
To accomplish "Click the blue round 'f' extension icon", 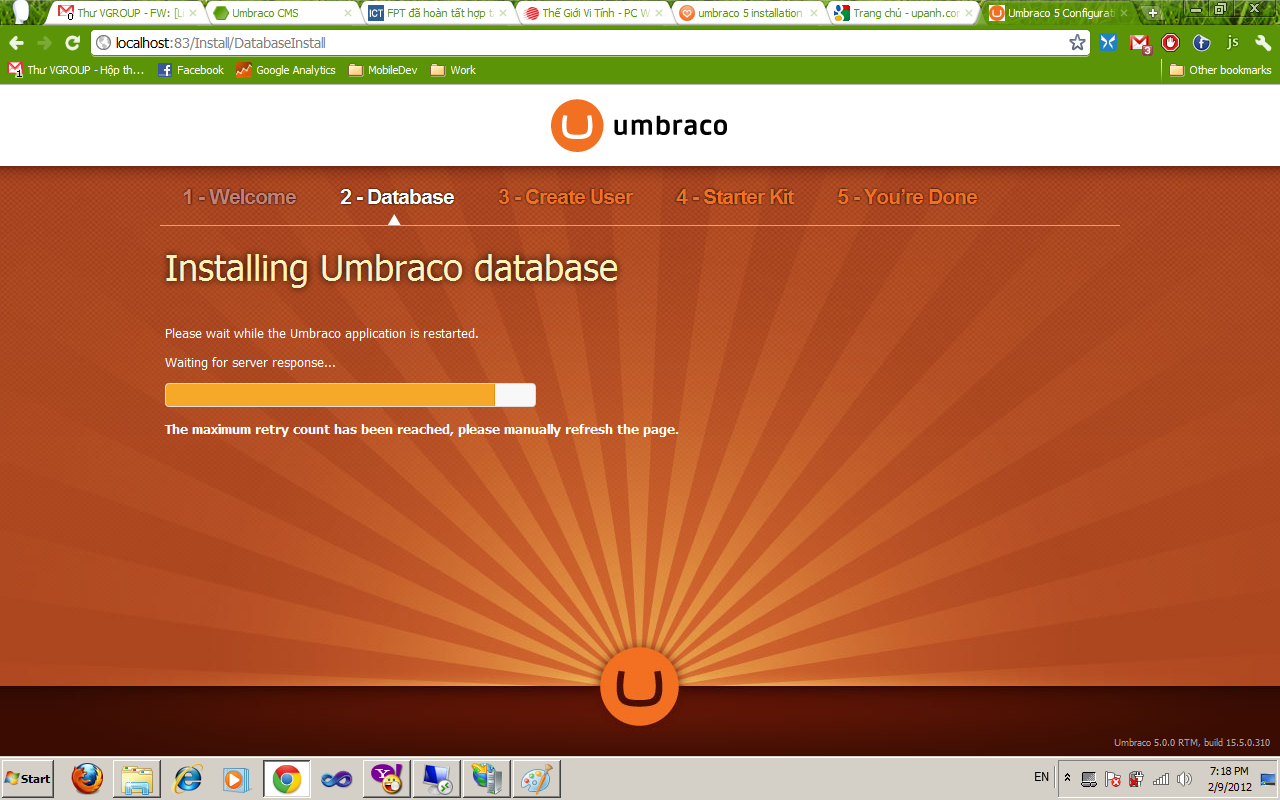I will pyautogui.click(x=1201, y=43).
